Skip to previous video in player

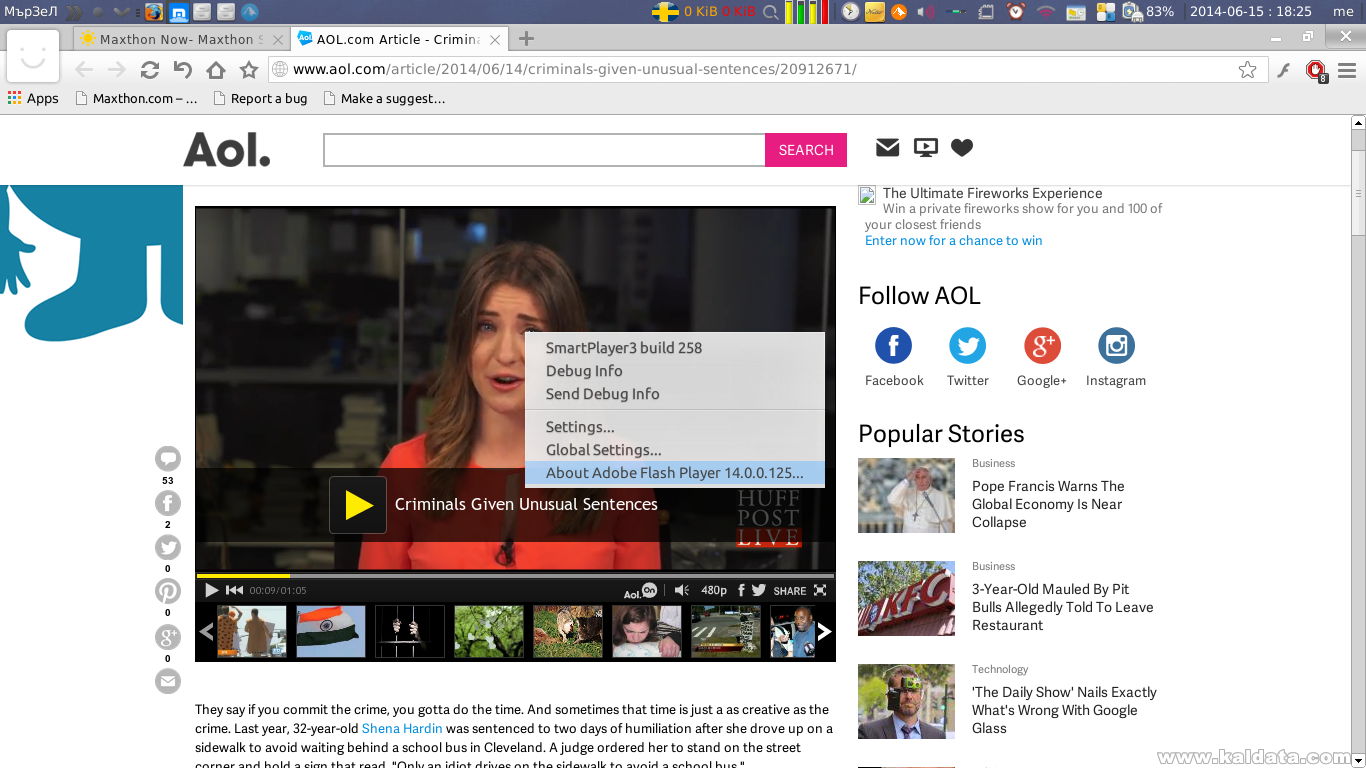[x=234, y=590]
